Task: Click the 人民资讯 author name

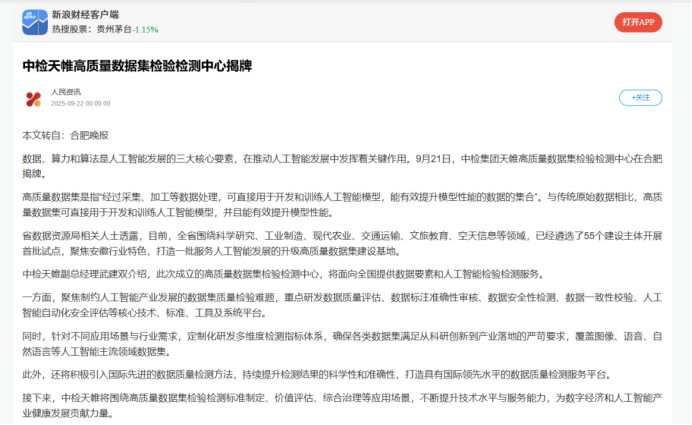Action: (66, 92)
